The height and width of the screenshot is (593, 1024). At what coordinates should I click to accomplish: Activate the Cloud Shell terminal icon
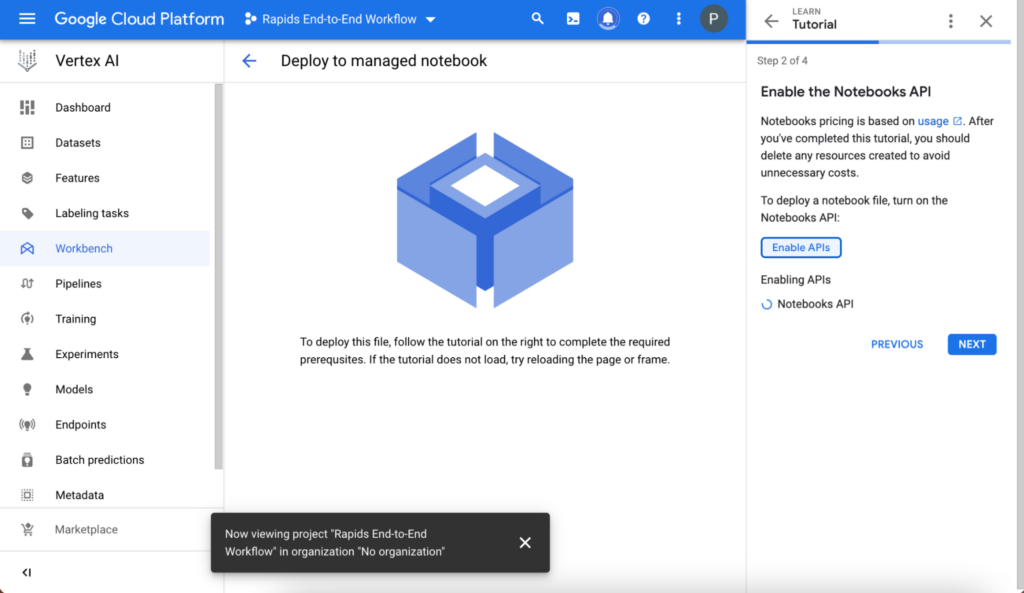[x=573, y=18]
